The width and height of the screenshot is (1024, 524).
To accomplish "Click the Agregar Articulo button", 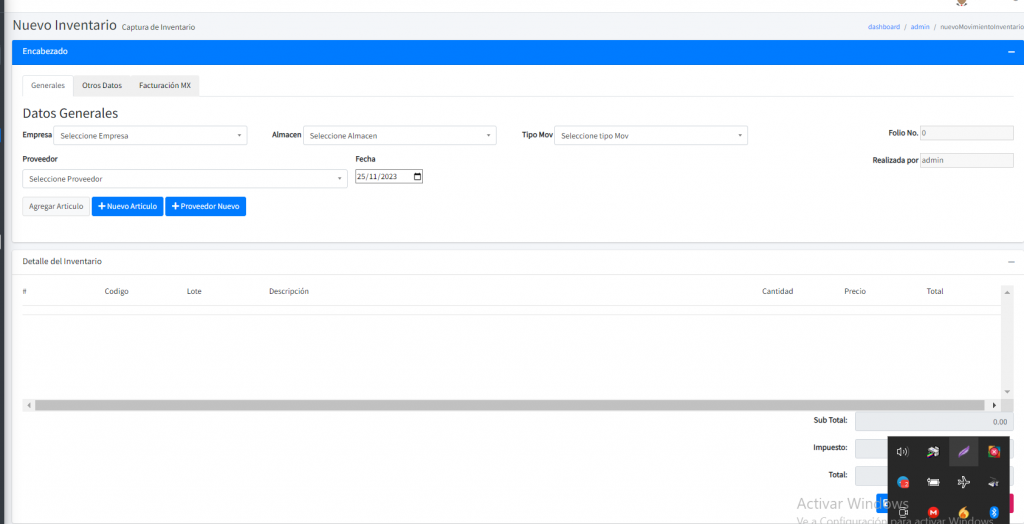I will tap(56, 206).
